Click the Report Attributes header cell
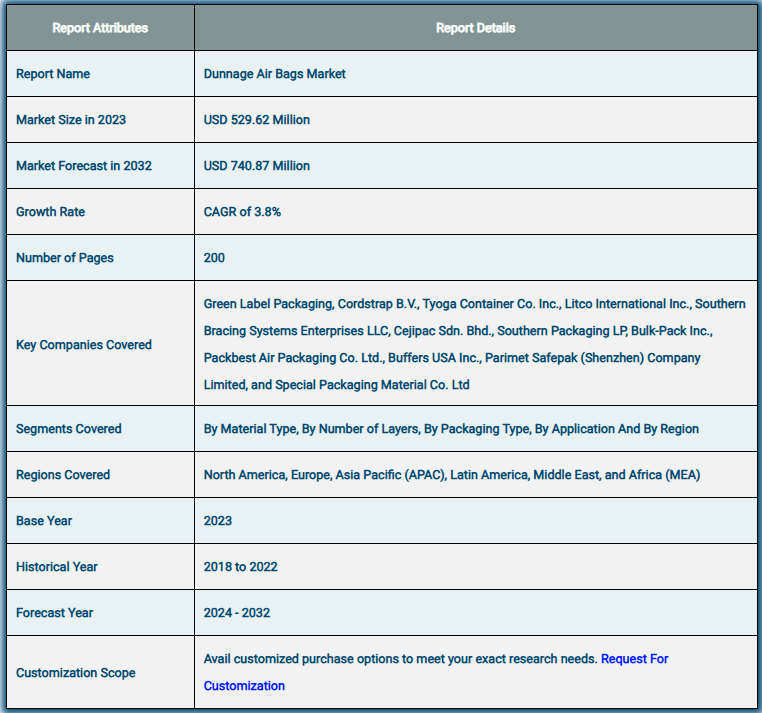 point(100,28)
